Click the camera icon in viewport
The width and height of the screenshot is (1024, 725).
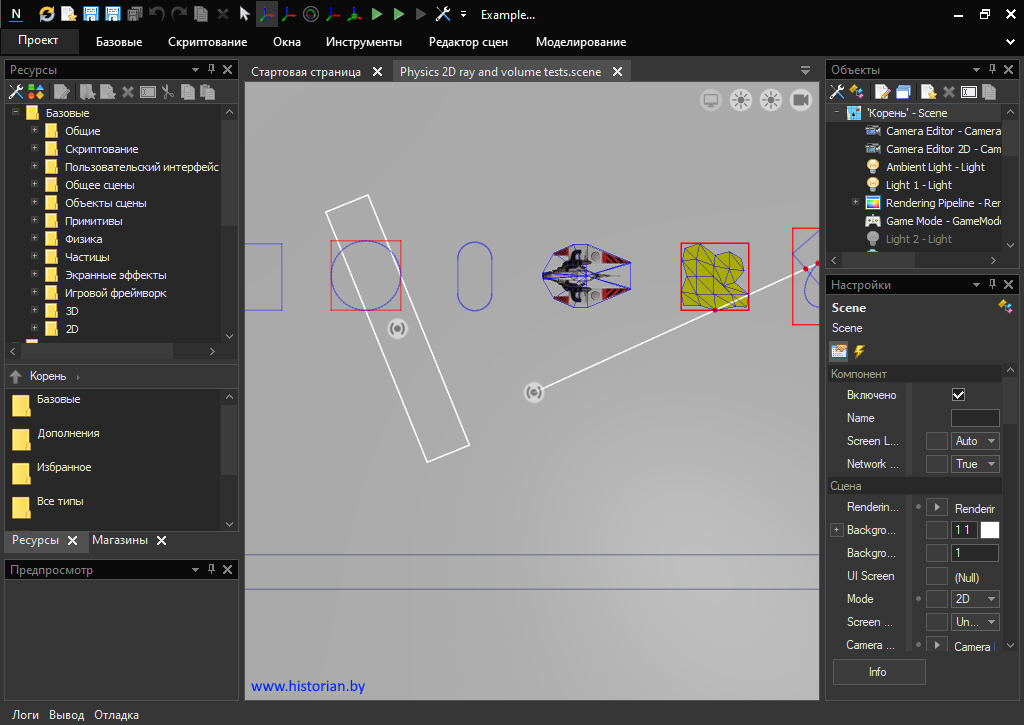point(800,99)
